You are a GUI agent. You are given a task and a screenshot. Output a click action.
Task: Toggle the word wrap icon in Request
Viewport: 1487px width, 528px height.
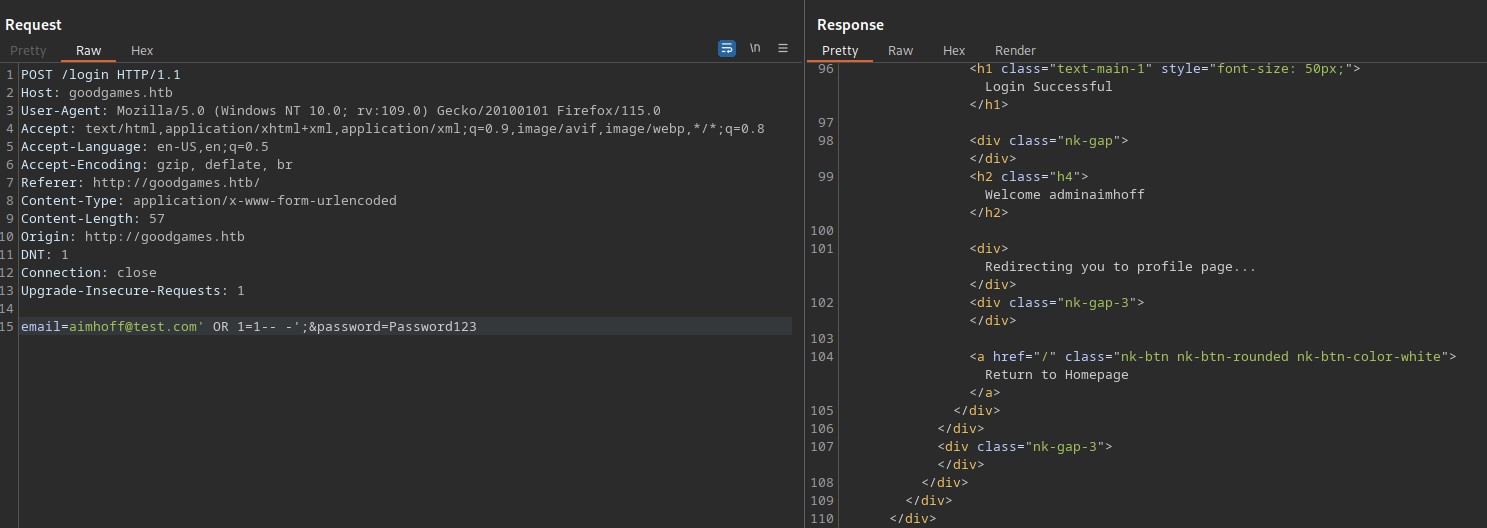click(727, 48)
